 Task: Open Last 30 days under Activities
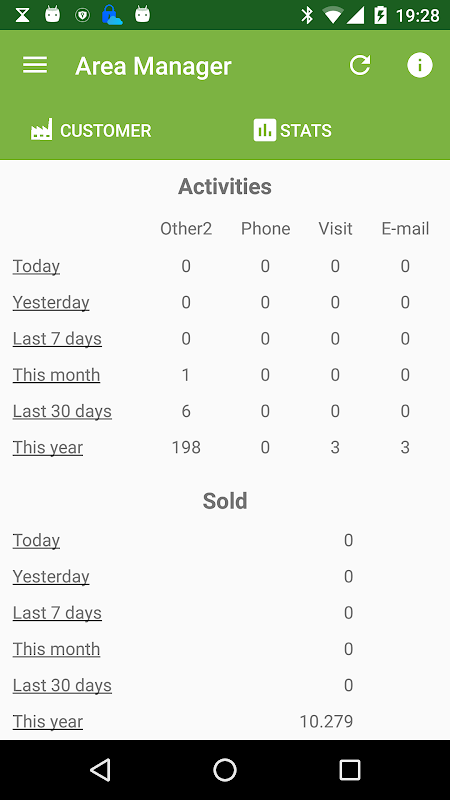(62, 411)
